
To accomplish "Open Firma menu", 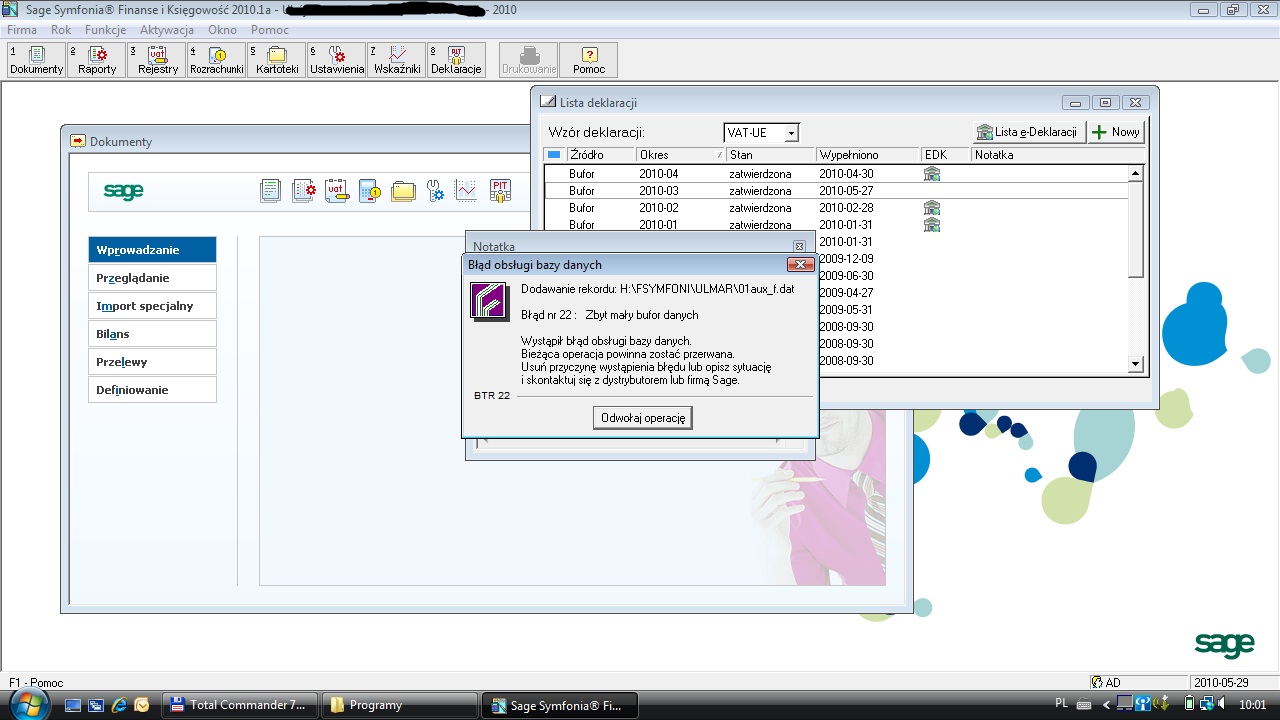I will 22,30.
